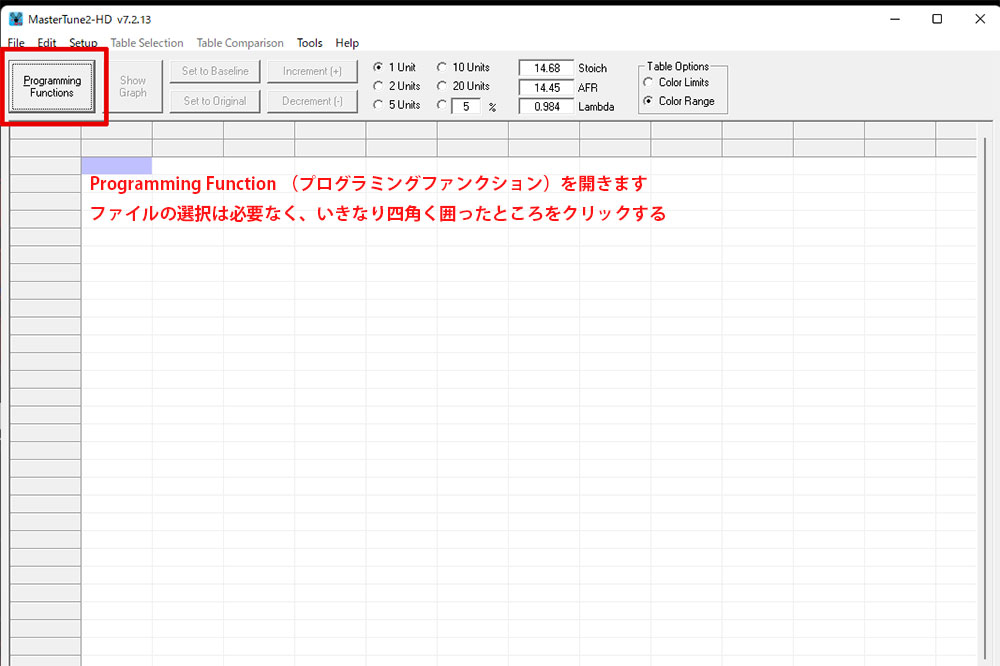Select the 5 Units radio button

(378, 105)
